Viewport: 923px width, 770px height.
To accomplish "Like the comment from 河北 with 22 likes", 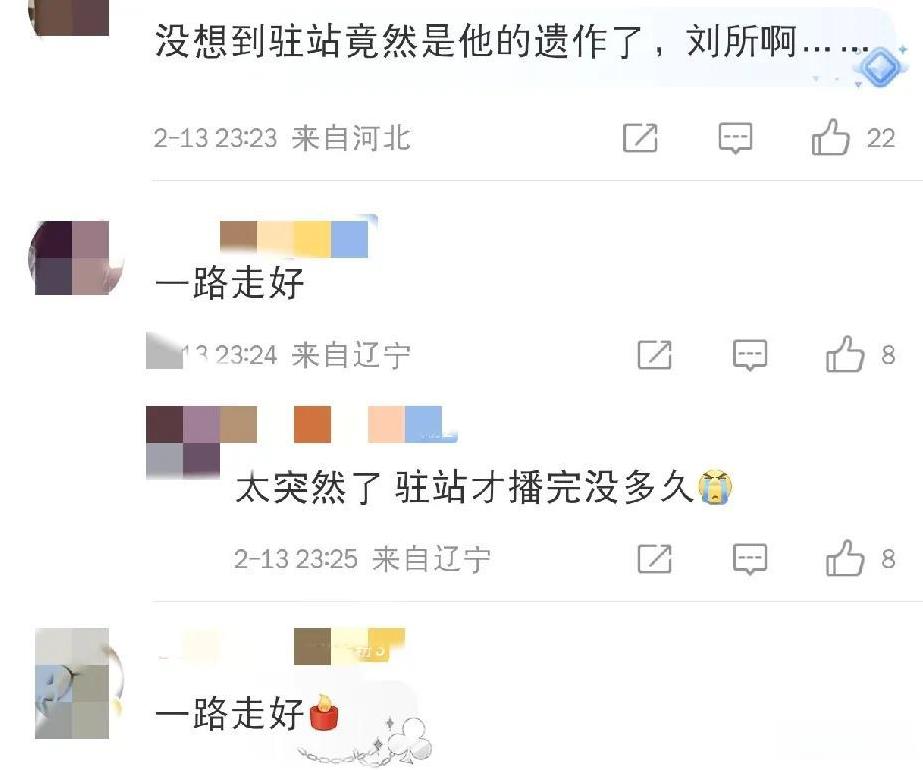I will coord(830,137).
